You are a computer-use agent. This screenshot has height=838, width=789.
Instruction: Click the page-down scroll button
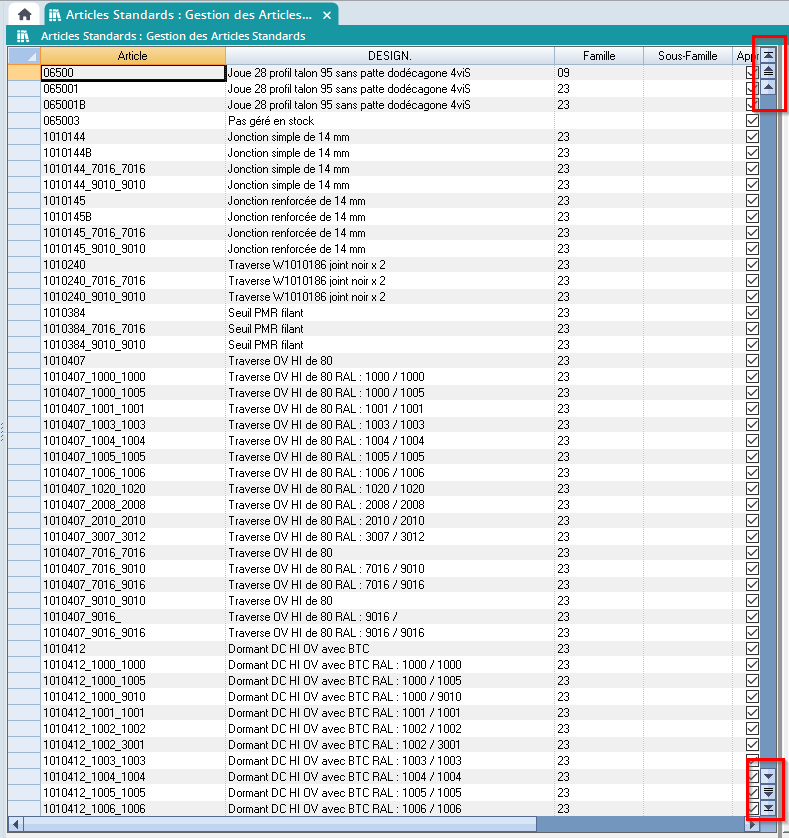pyautogui.click(x=768, y=792)
